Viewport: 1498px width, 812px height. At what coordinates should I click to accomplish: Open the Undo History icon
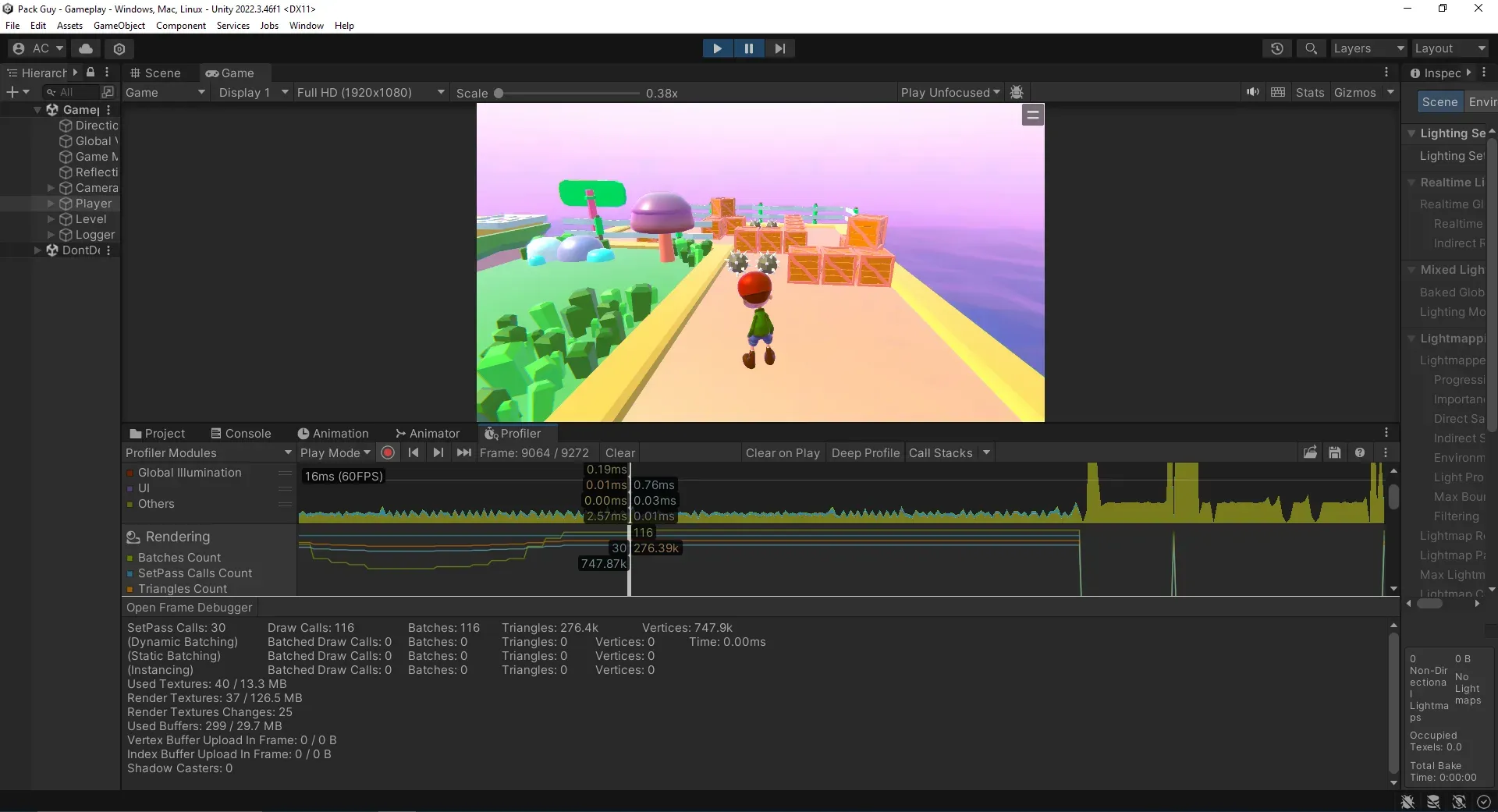pyautogui.click(x=1277, y=48)
